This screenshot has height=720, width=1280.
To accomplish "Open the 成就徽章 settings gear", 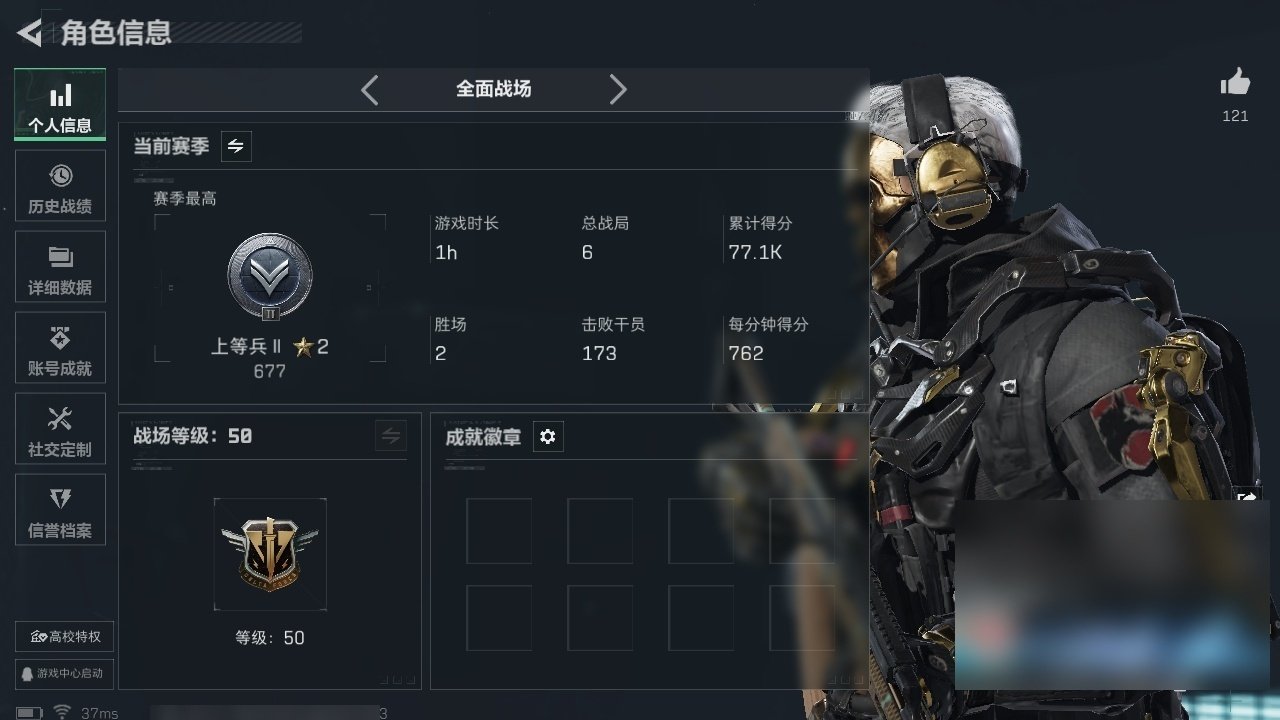I will (x=547, y=437).
